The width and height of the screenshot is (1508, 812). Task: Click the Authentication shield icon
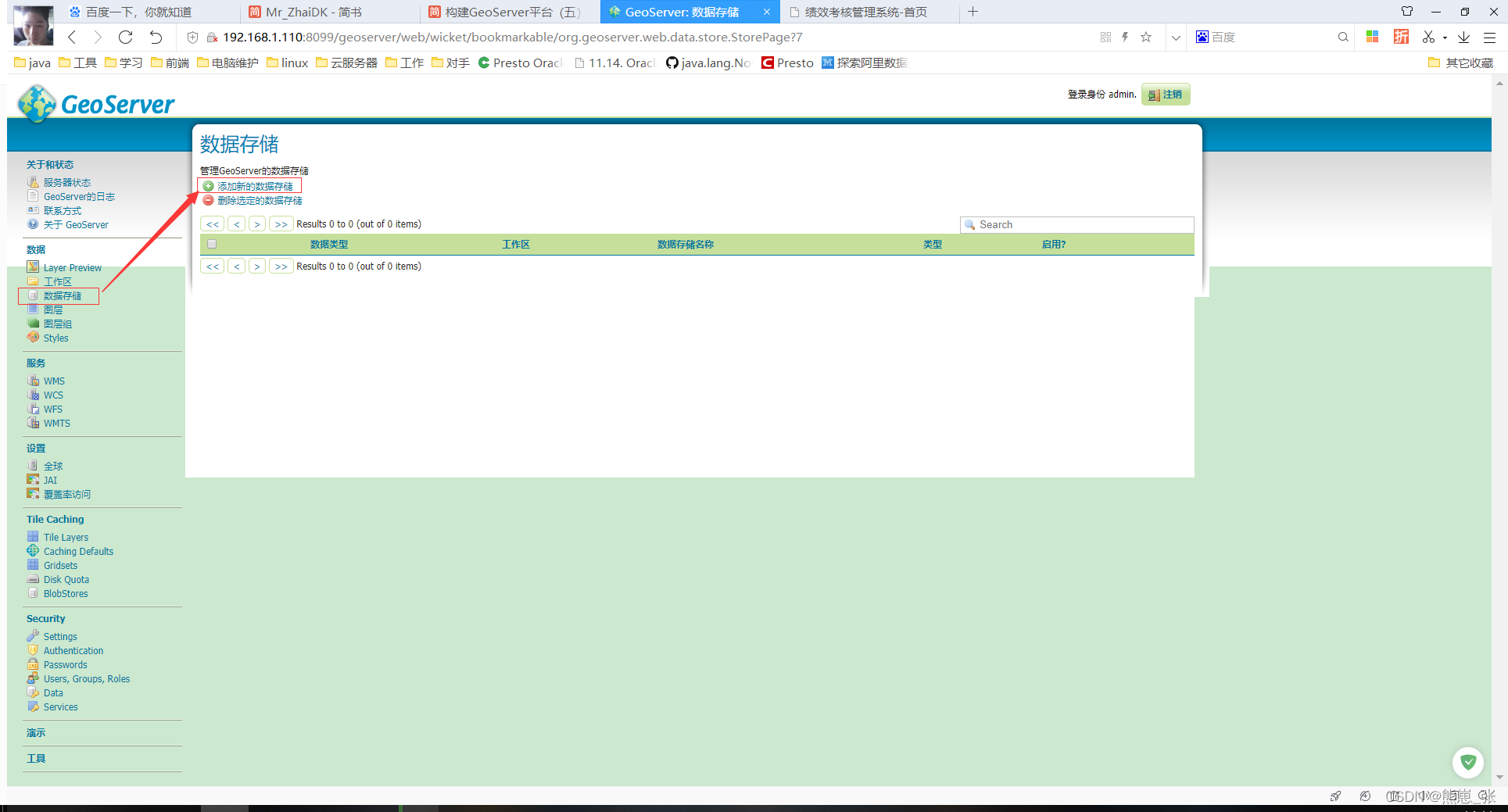click(33, 650)
